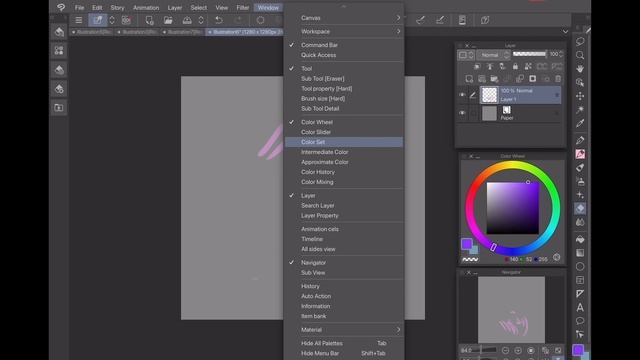Select the Hand move tool
Image resolution: width=640 pixels, height=360 pixels.
coord(580,69)
